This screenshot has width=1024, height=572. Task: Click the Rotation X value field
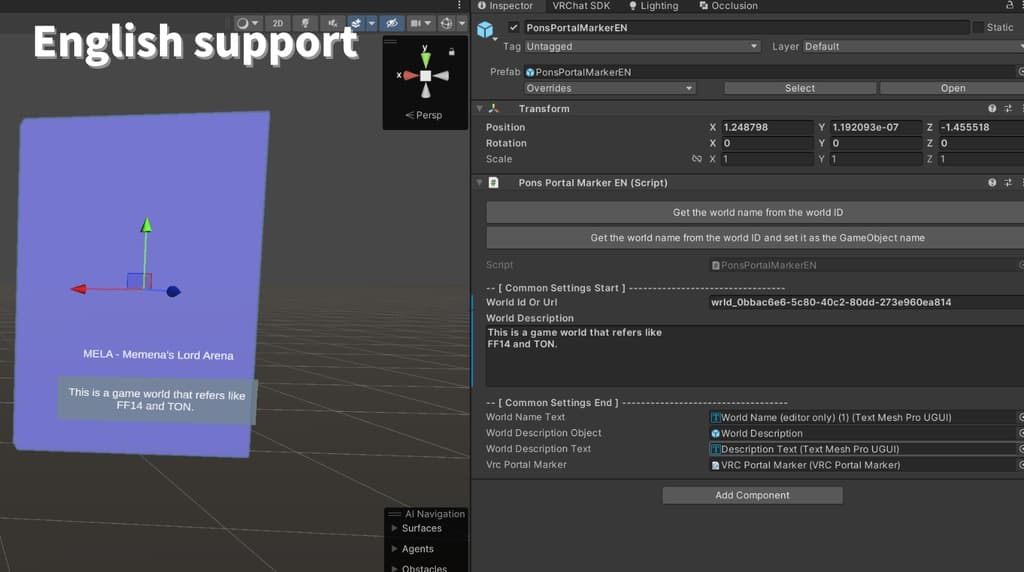766,143
